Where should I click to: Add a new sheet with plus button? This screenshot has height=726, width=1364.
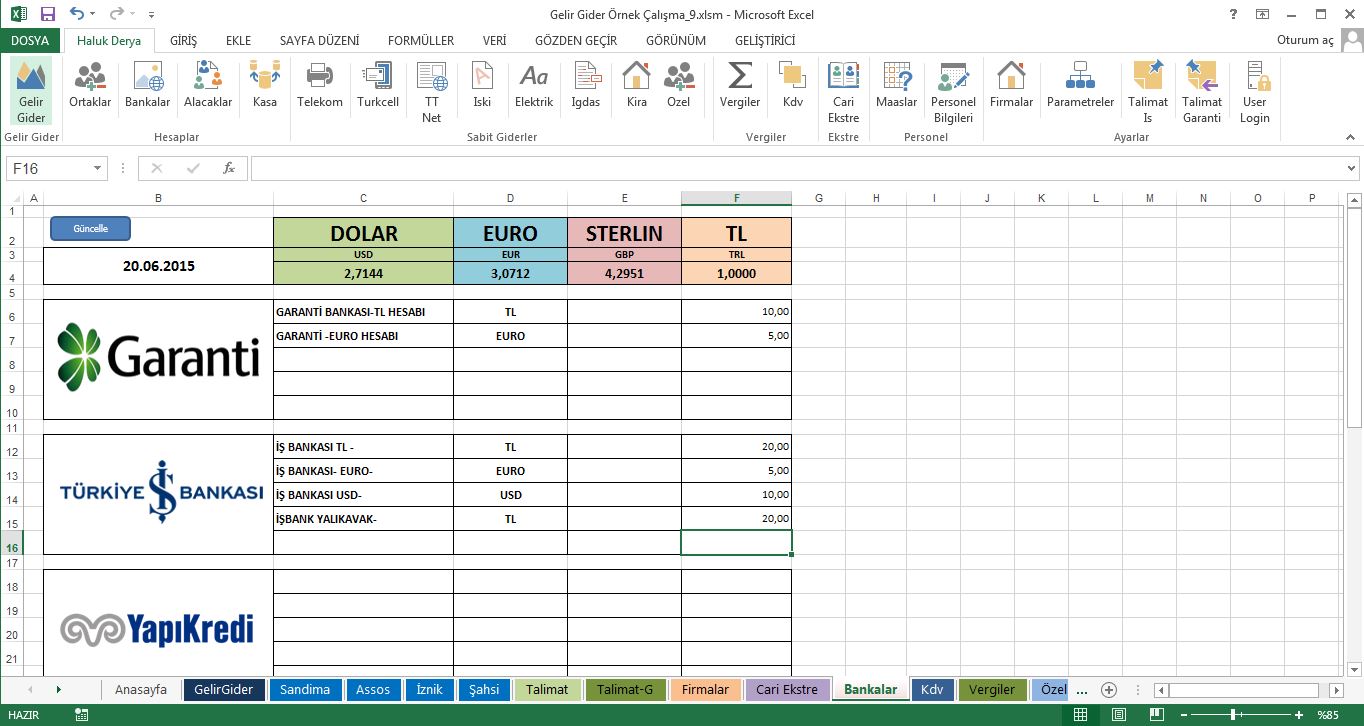click(1109, 690)
